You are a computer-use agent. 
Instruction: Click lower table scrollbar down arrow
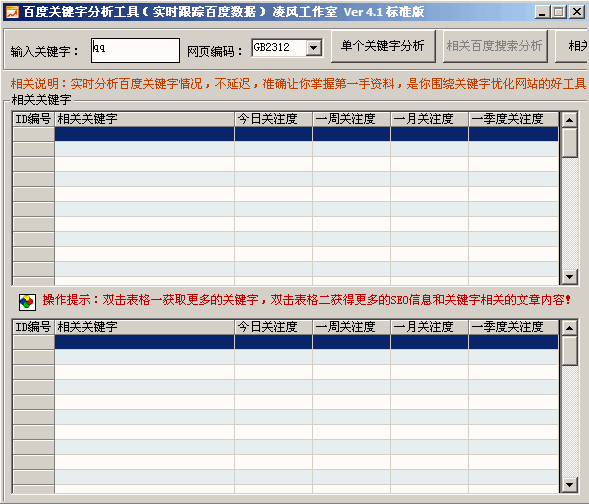coord(569,485)
